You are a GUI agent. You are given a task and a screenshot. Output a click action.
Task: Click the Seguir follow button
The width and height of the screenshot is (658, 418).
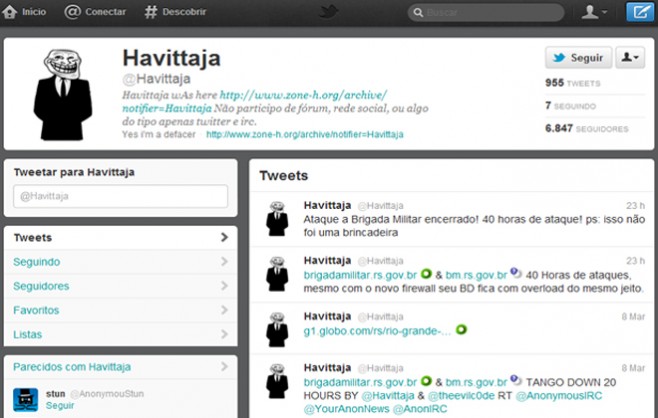[x=578, y=58]
